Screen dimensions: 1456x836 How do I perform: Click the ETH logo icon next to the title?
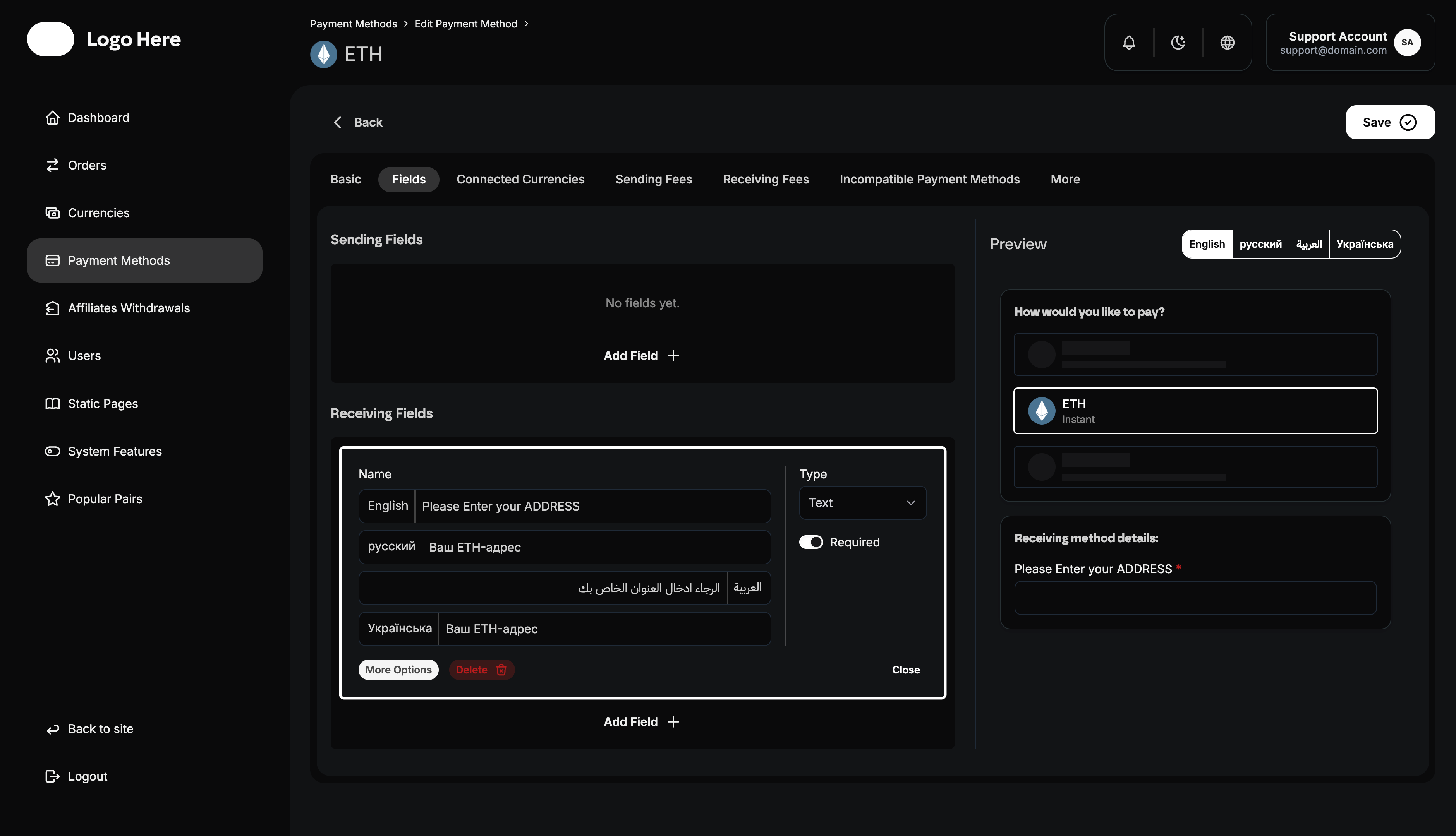click(x=323, y=54)
